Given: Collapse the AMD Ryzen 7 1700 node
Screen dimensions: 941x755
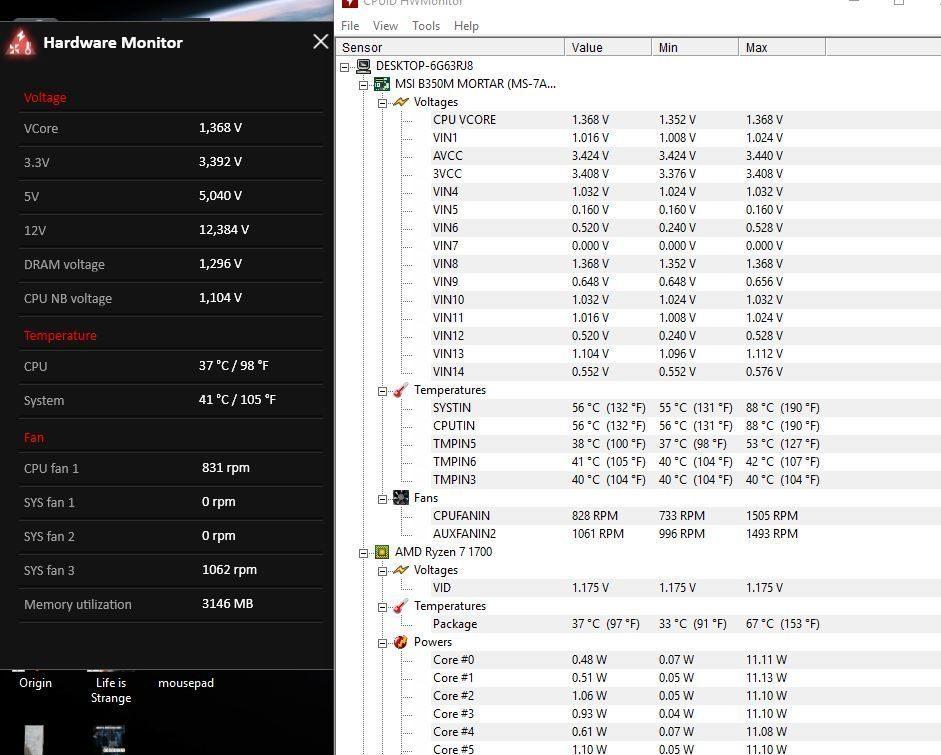Looking at the screenshot, I should (364, 552).
